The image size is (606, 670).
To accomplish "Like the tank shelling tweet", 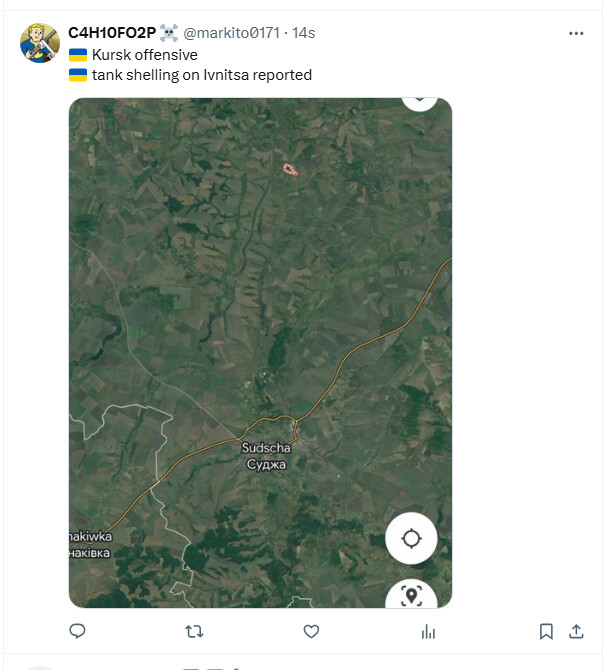I will tap(311, 631).
